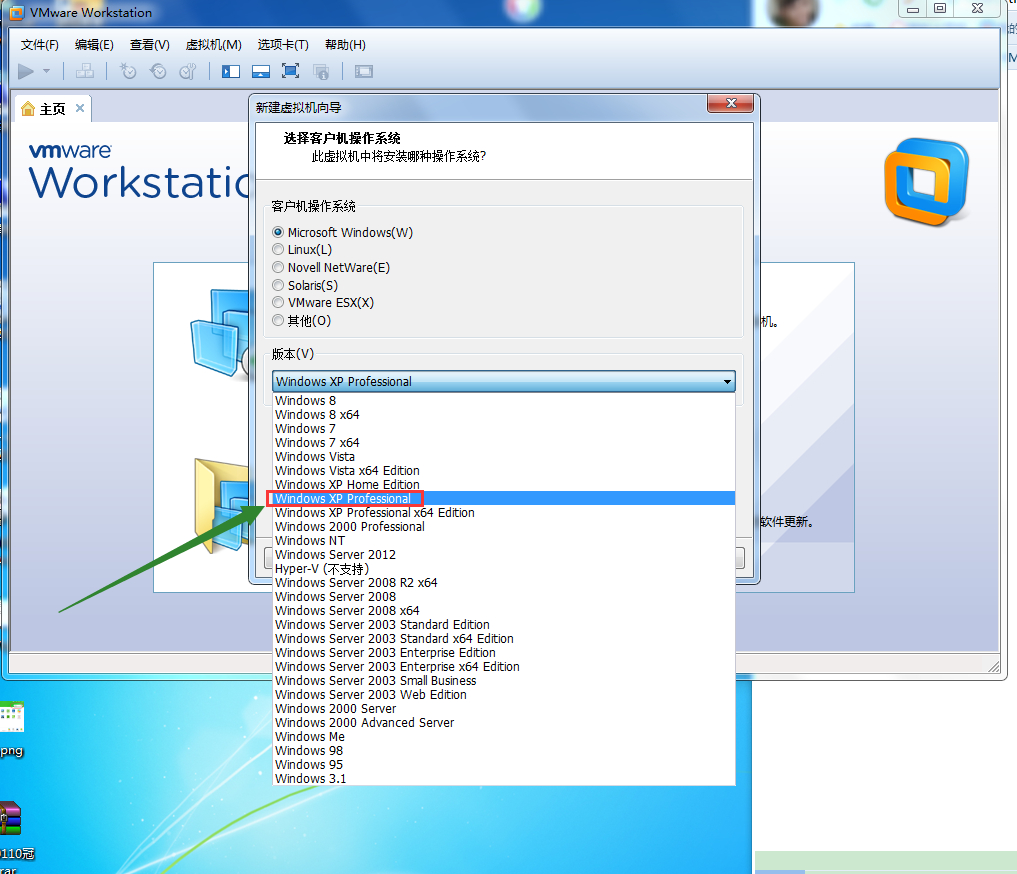Select Windows Server 2012
Image resolution: width=1017 pixels, height=874 pixels.
click(503, 555)
